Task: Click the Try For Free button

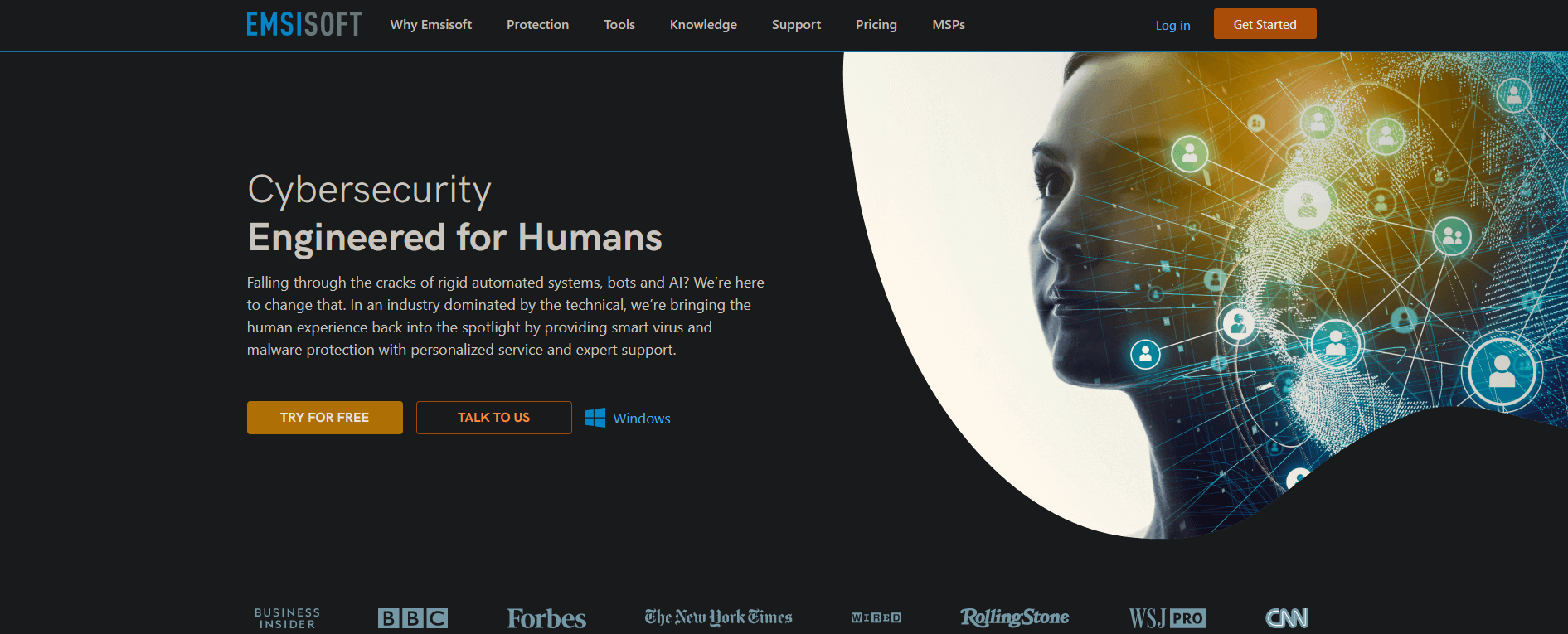Action: pyautogui.click(x=325, y=418)
